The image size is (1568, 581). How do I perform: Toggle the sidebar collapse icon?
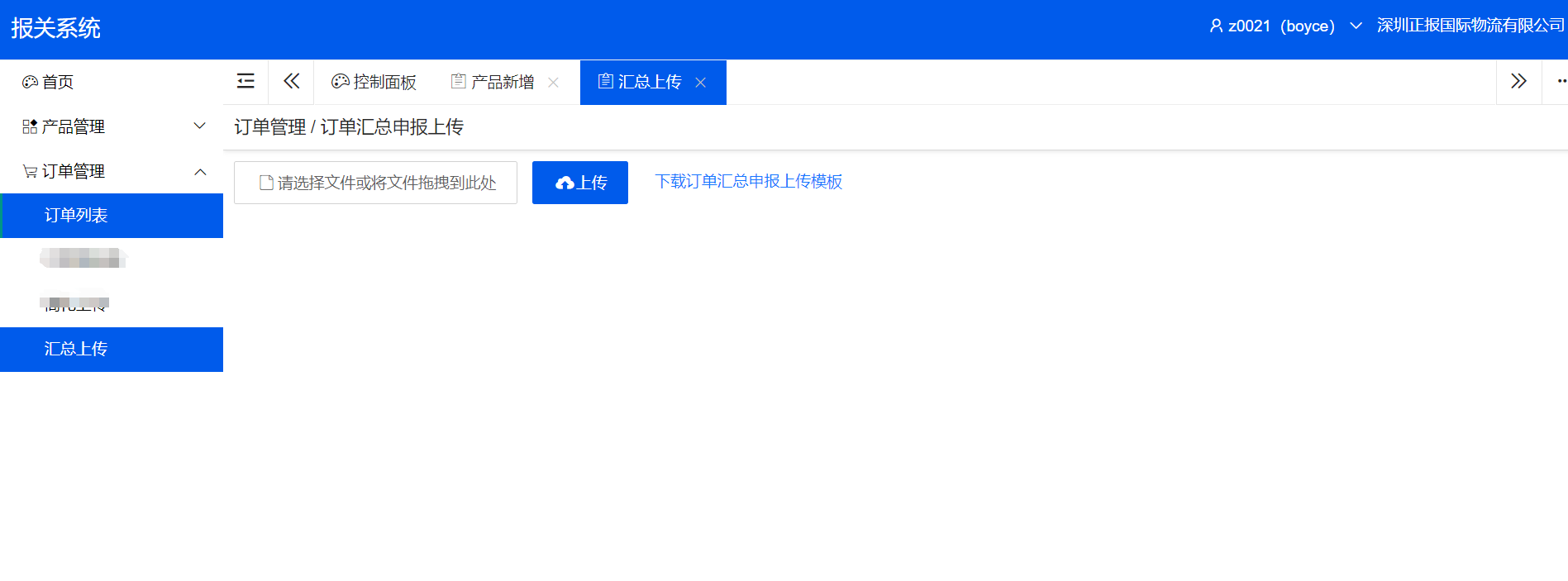pyautogui.click(x=245, y=81)
